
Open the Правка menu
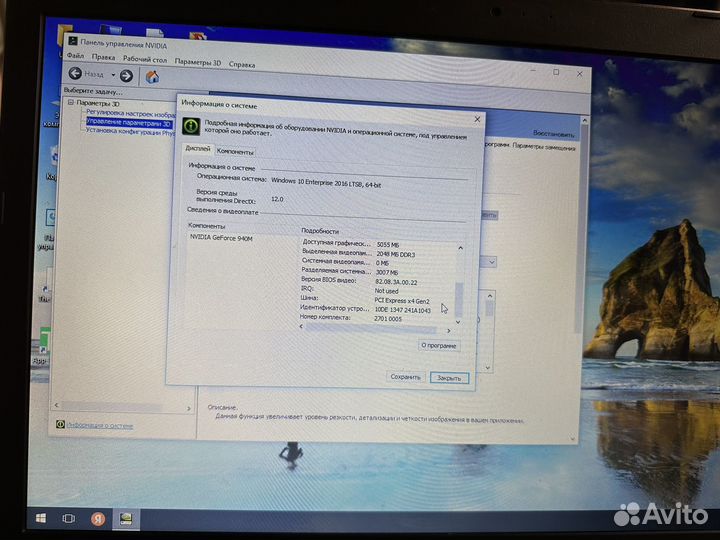(x=103, y=57)
